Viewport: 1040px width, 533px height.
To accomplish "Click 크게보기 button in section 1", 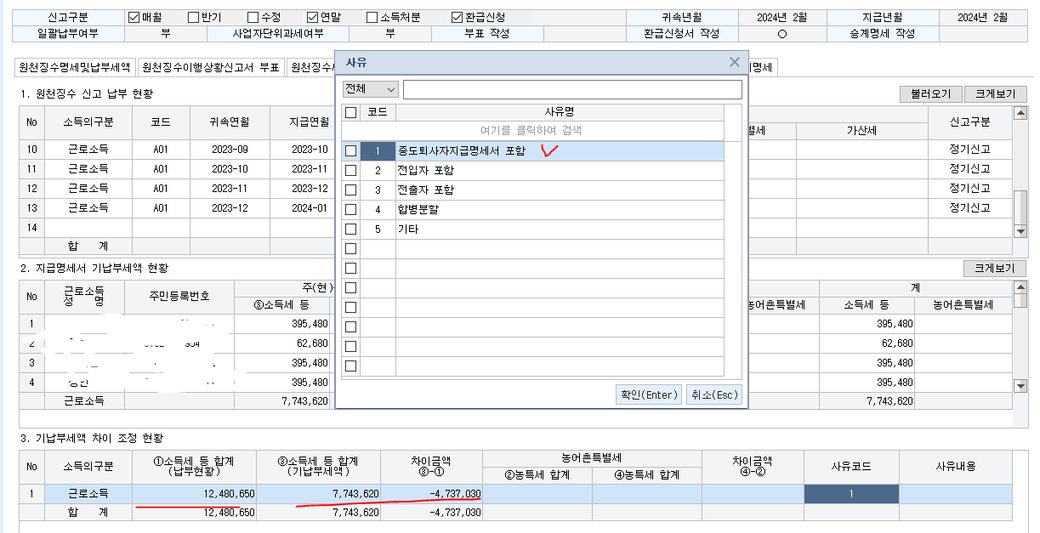I will tap(995, 94).
